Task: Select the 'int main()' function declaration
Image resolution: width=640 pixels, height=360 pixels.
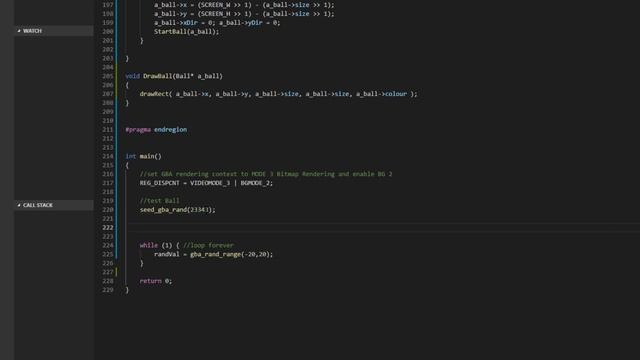Action: [144, 156]
